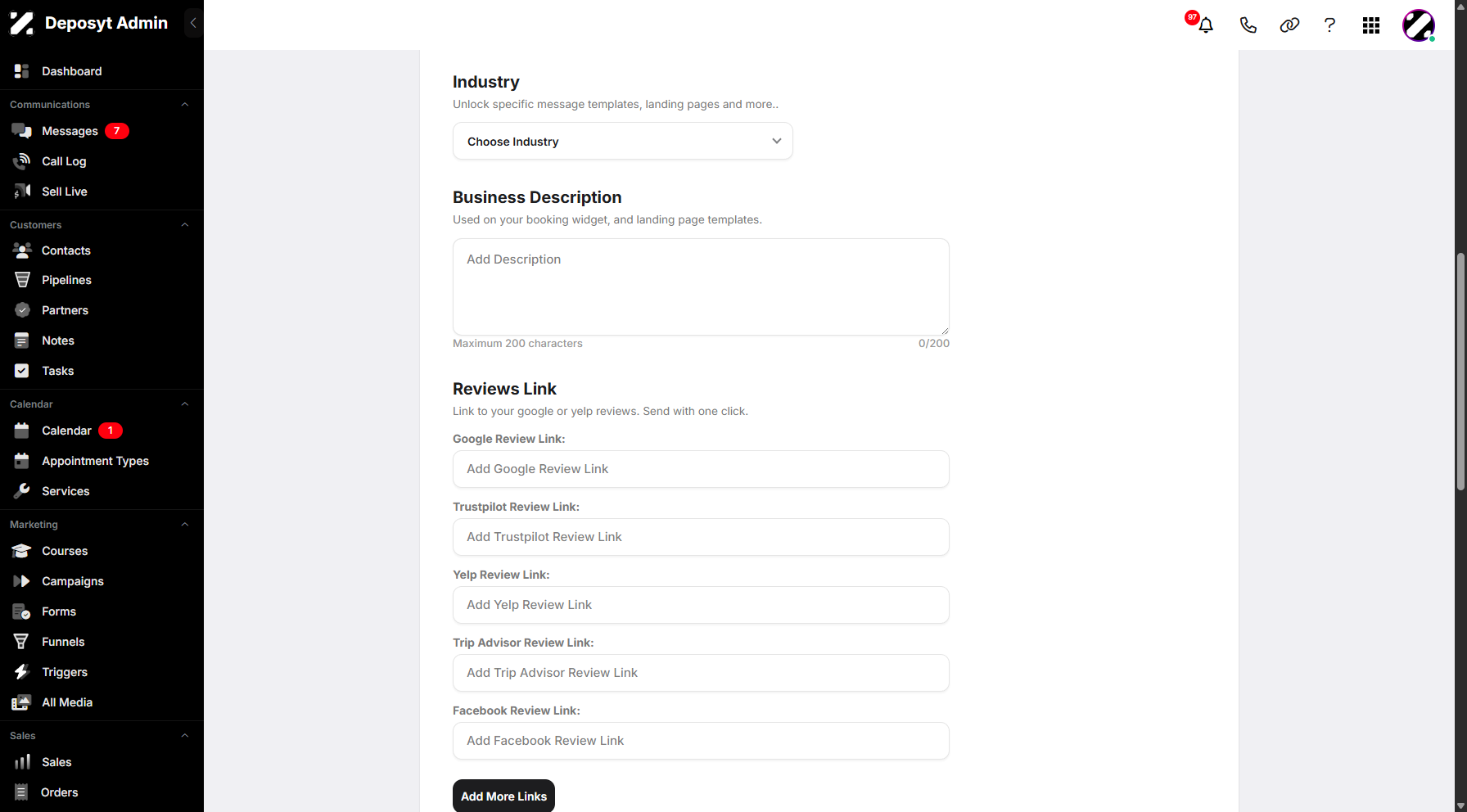
Task: Click the Courses graduation cap icon
Action: click(x=22, y=551)
